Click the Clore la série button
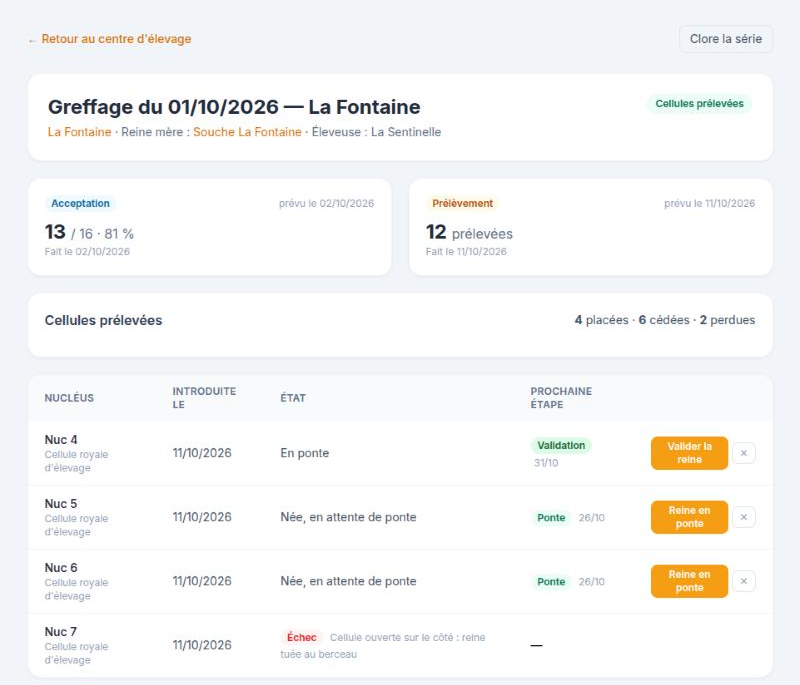Viewport: 800px width, 685px height. click(726, 39)
